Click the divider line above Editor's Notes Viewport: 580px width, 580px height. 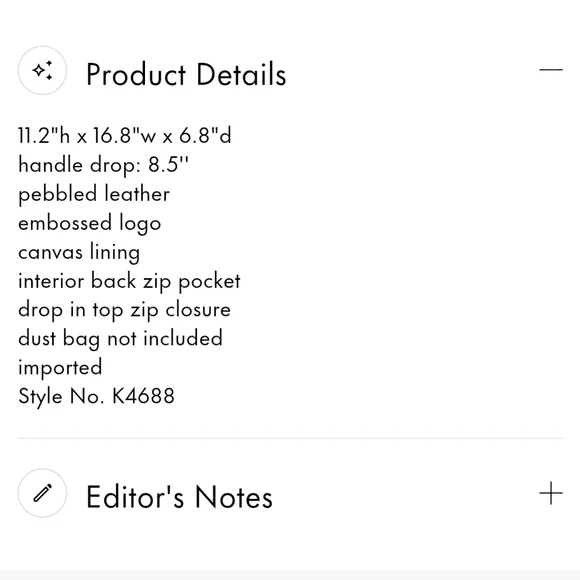coord(290,438)
